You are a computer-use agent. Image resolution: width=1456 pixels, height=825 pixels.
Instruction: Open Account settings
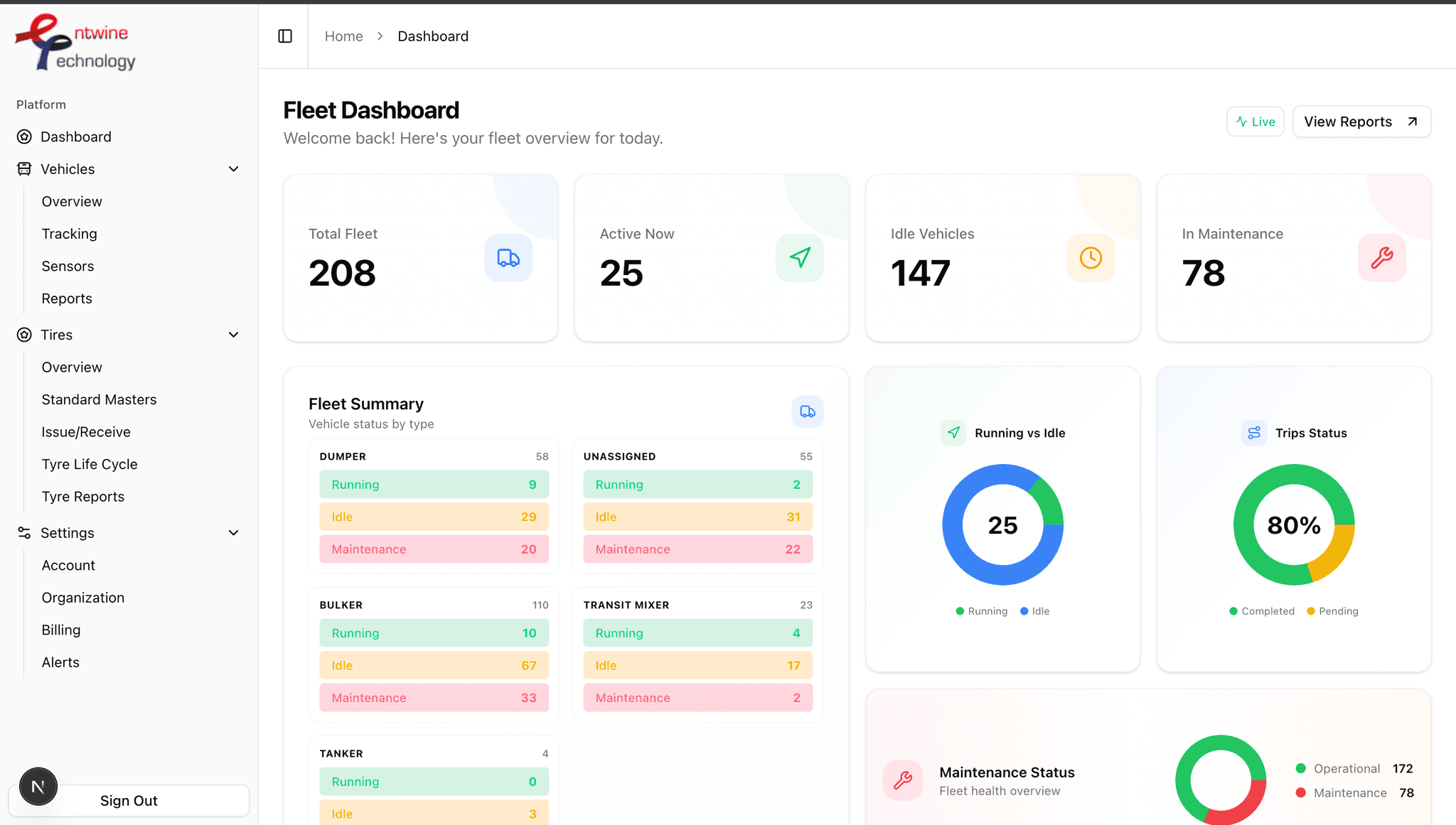[68, 566]
